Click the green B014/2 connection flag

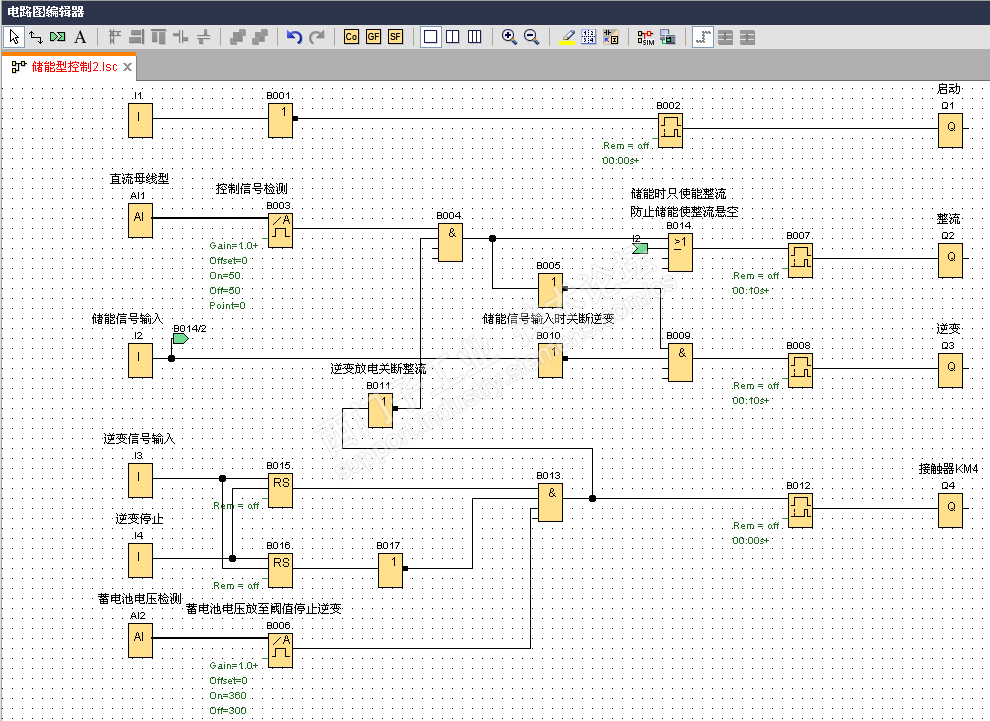click(x=181, y=338)
